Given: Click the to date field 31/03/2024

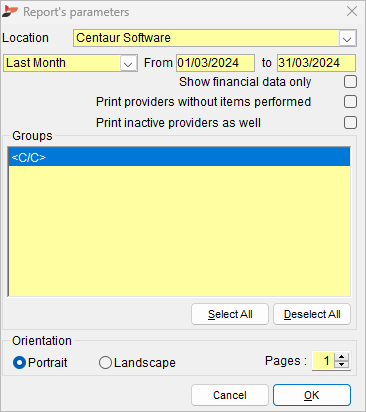Looking at the screenshot, I should [316, 63].
